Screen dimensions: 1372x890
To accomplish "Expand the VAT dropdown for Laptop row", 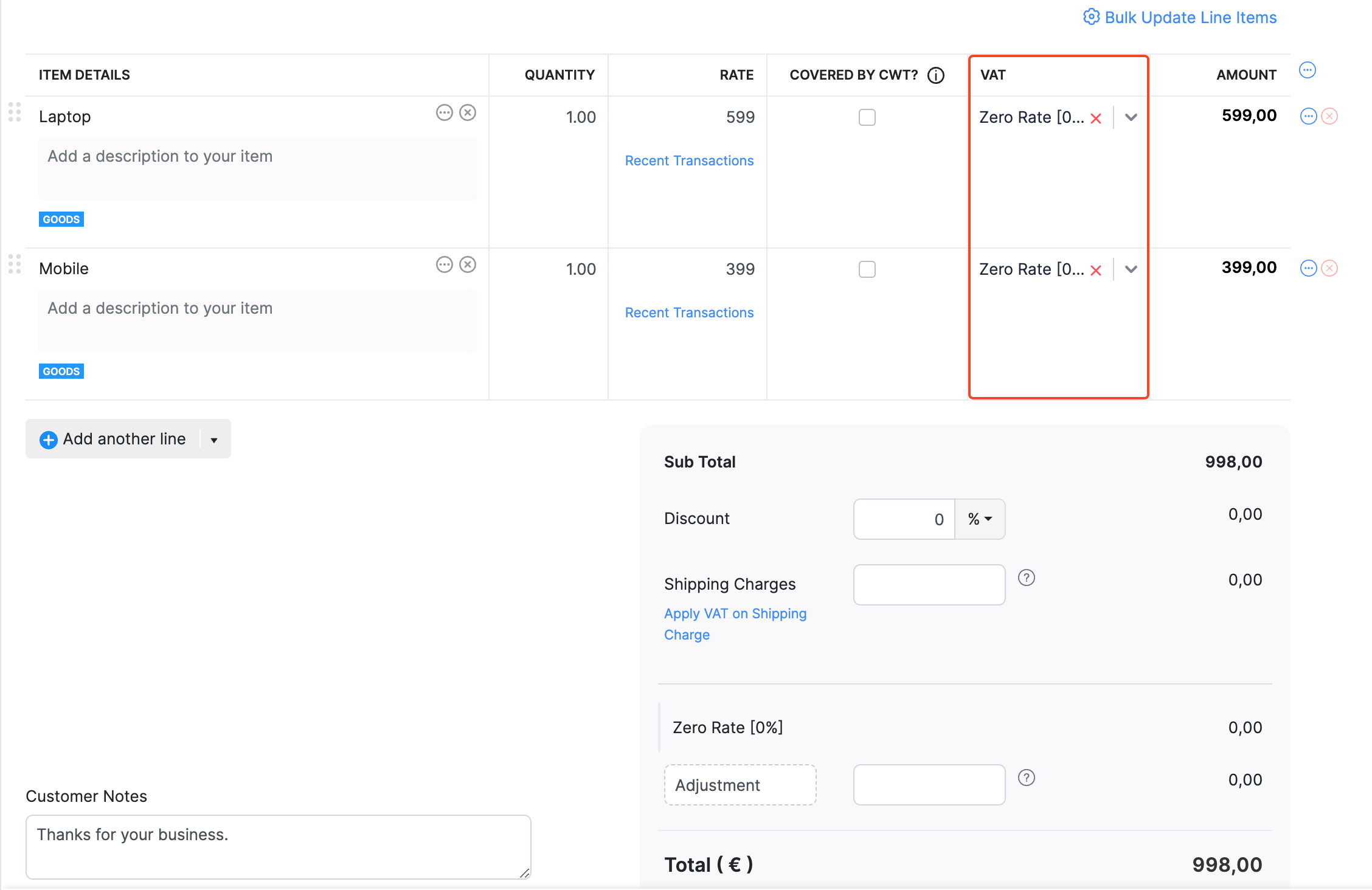I will pos(1131,117).
